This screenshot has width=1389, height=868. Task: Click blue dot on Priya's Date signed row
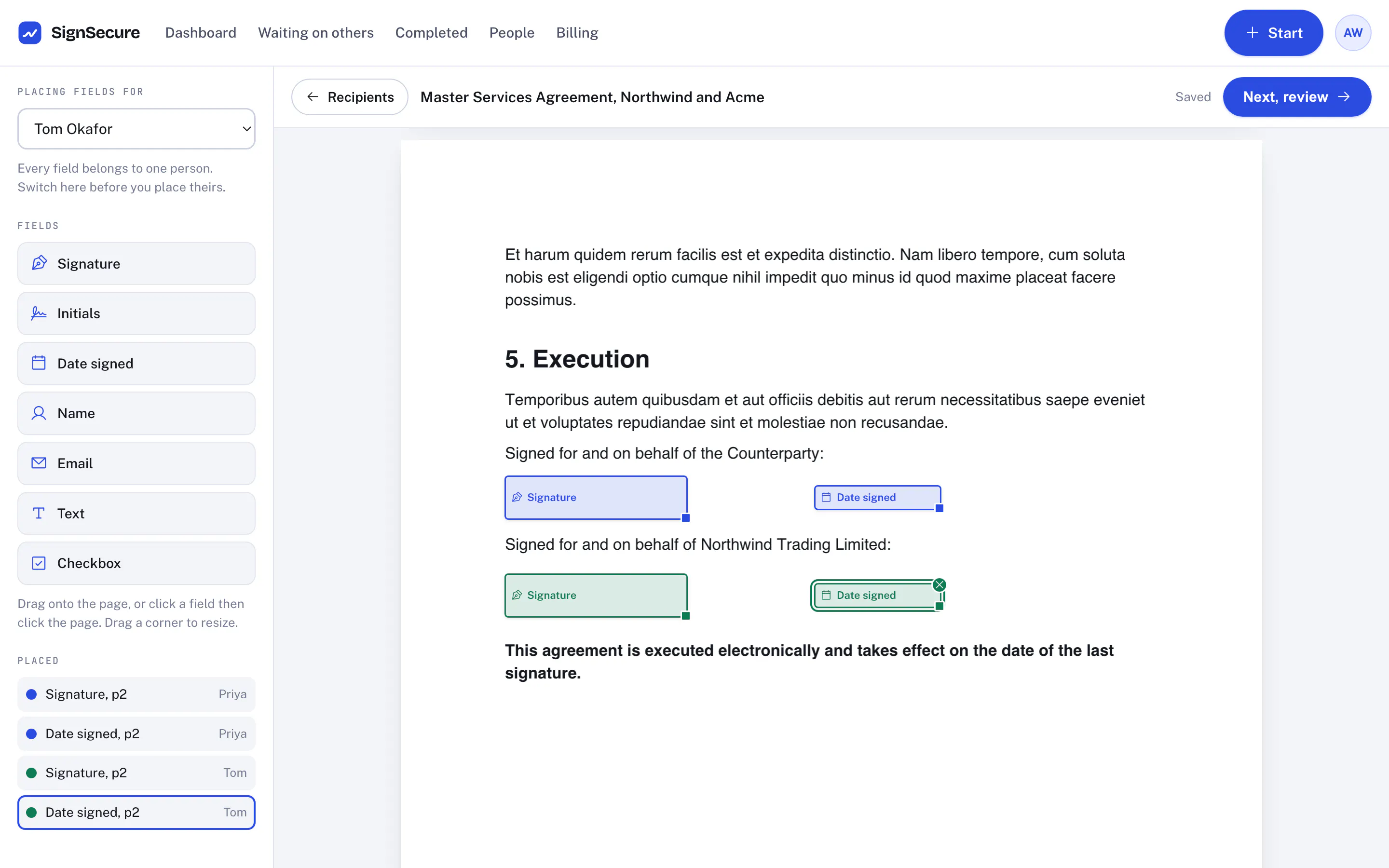[x=31, y=733]
